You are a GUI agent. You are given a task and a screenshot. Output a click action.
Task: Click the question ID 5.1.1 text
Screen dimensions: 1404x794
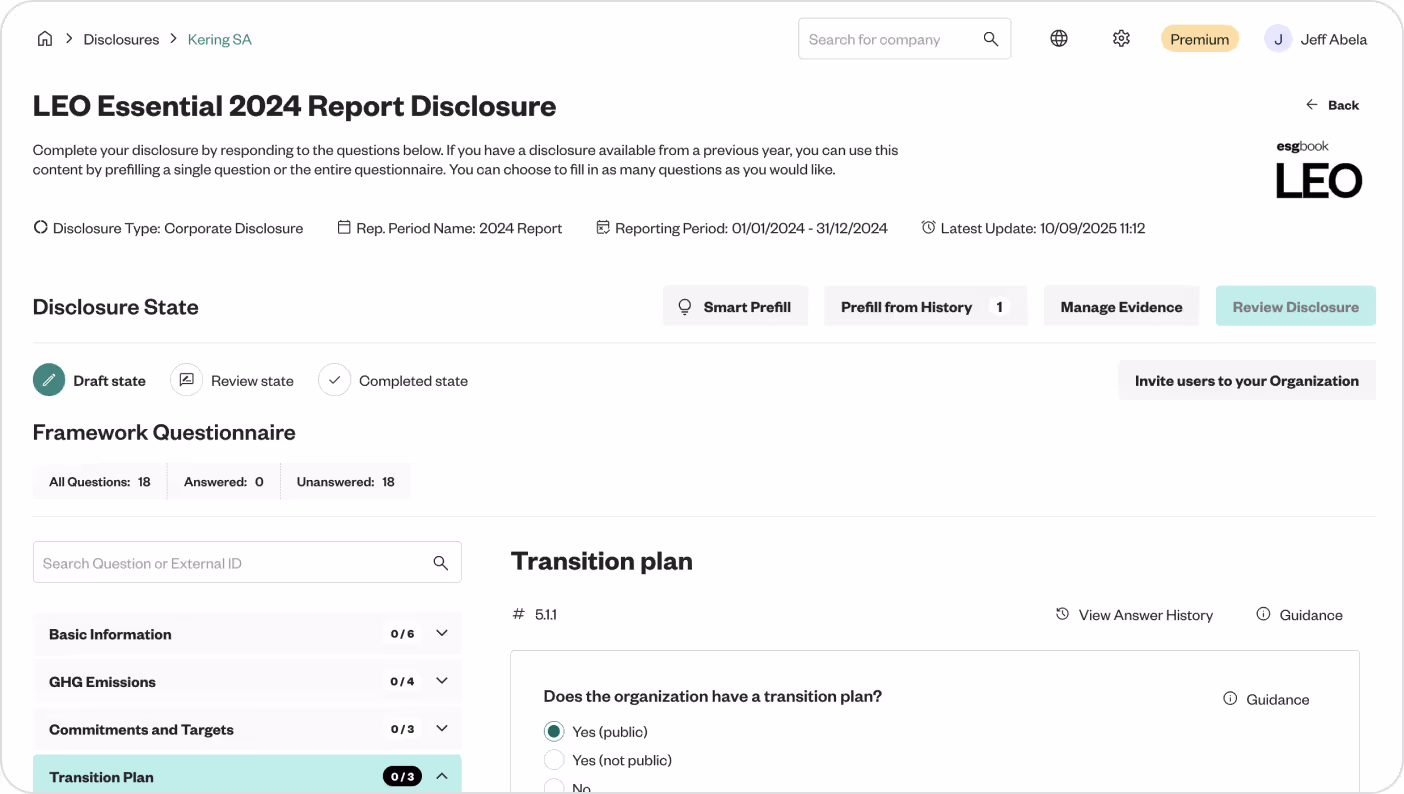[545, 614]
